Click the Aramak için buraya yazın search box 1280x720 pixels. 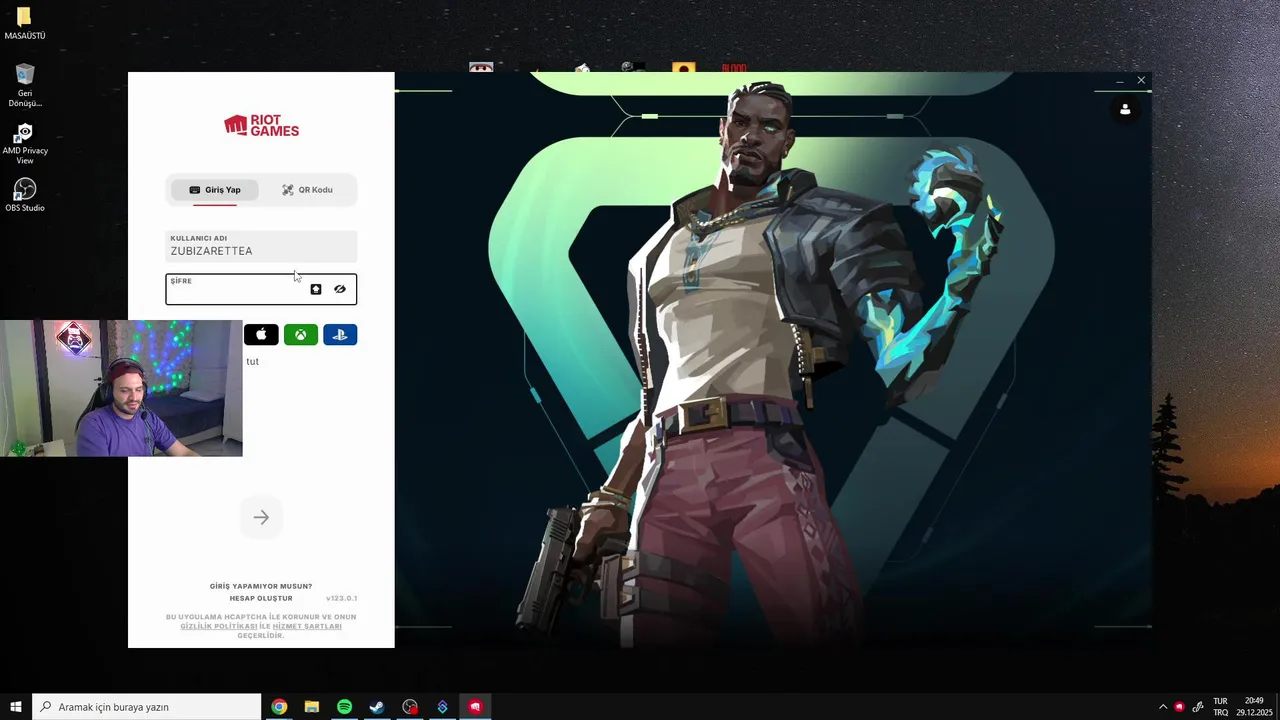click(147, 707)
